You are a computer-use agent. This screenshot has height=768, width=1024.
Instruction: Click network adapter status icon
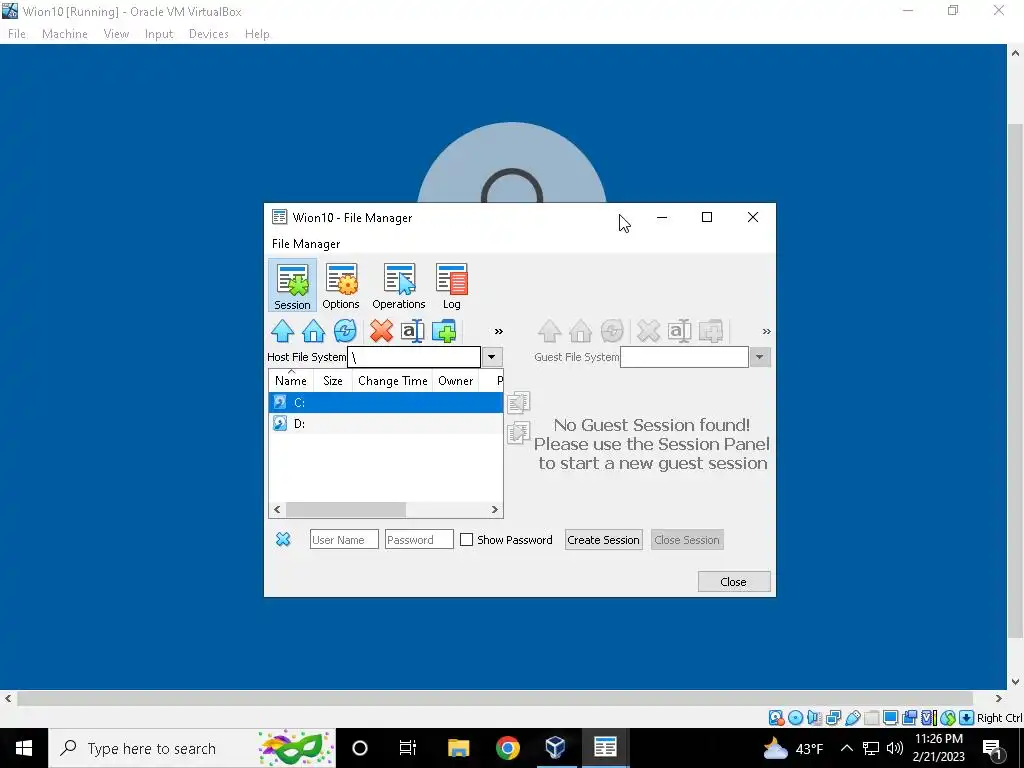(x=833, y=718)
